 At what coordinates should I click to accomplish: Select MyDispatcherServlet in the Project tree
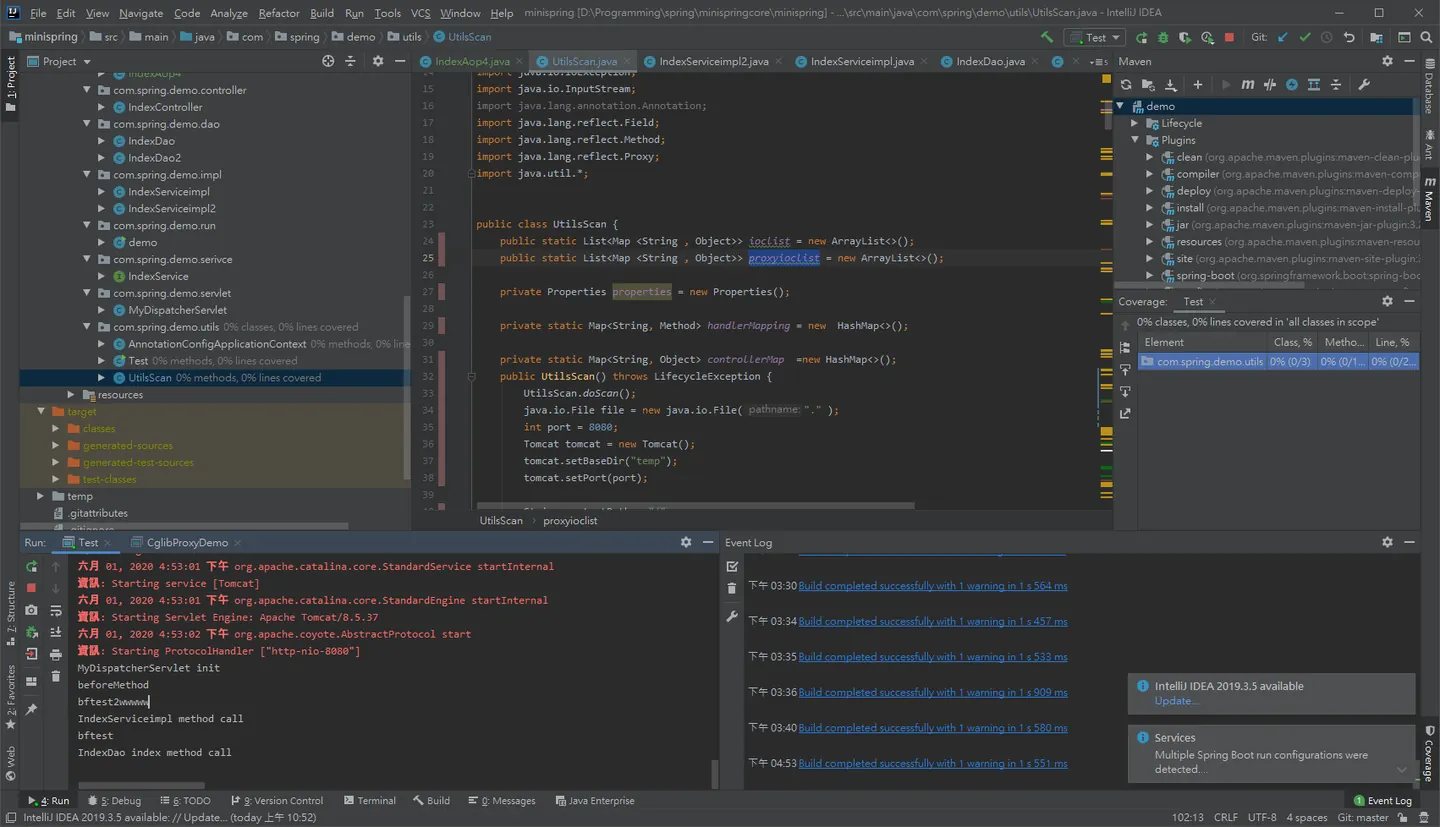177,310
